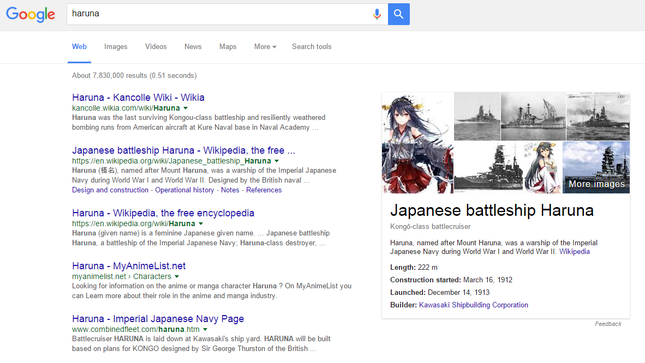This screenshot has height=363, width=645.
Task: Click the Length: 222 m fact
Action: click(414, 268)
